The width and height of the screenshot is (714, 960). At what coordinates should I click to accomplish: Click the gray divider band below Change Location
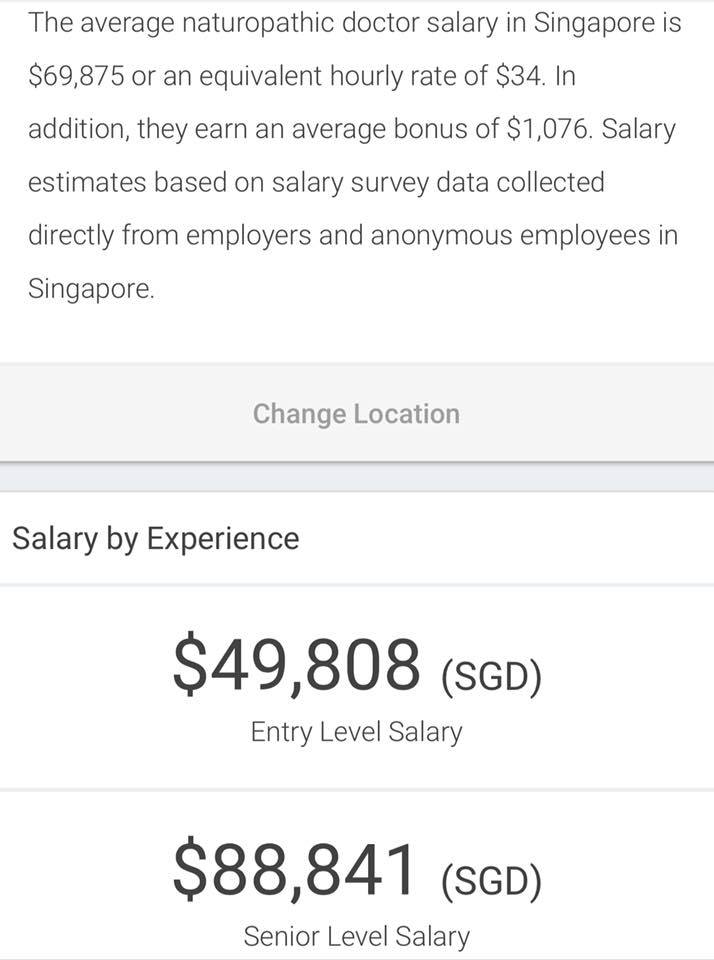[x=357, y=477]
